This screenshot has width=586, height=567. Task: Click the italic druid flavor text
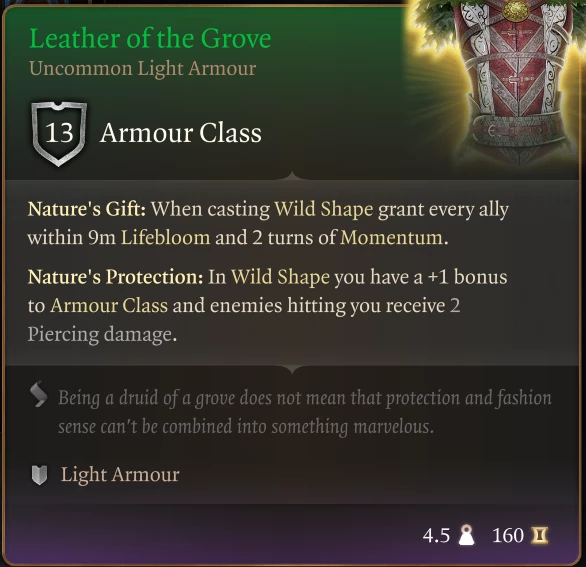click(305, 412)
